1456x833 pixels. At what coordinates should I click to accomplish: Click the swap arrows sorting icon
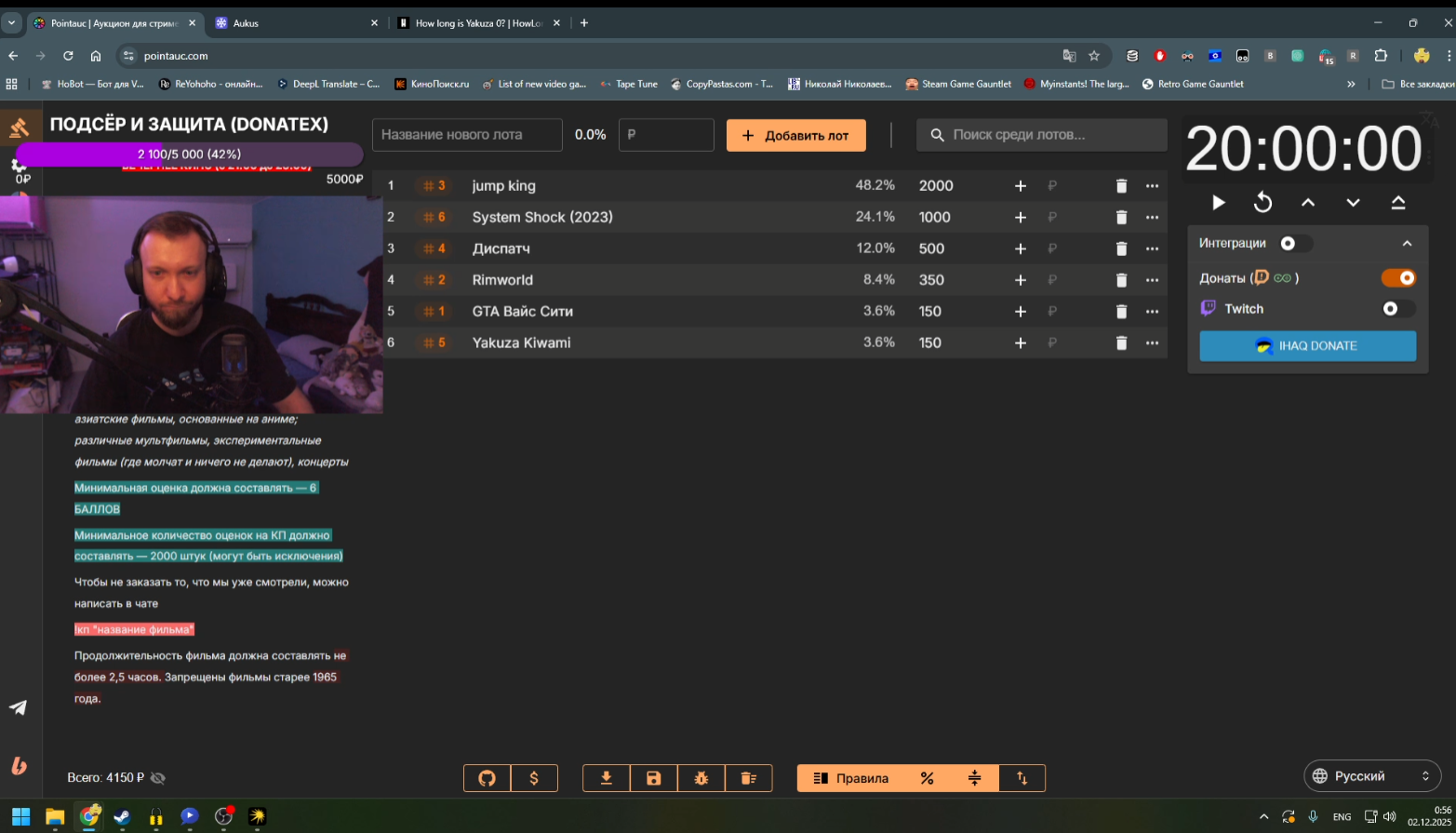[x=1022, y=778]
